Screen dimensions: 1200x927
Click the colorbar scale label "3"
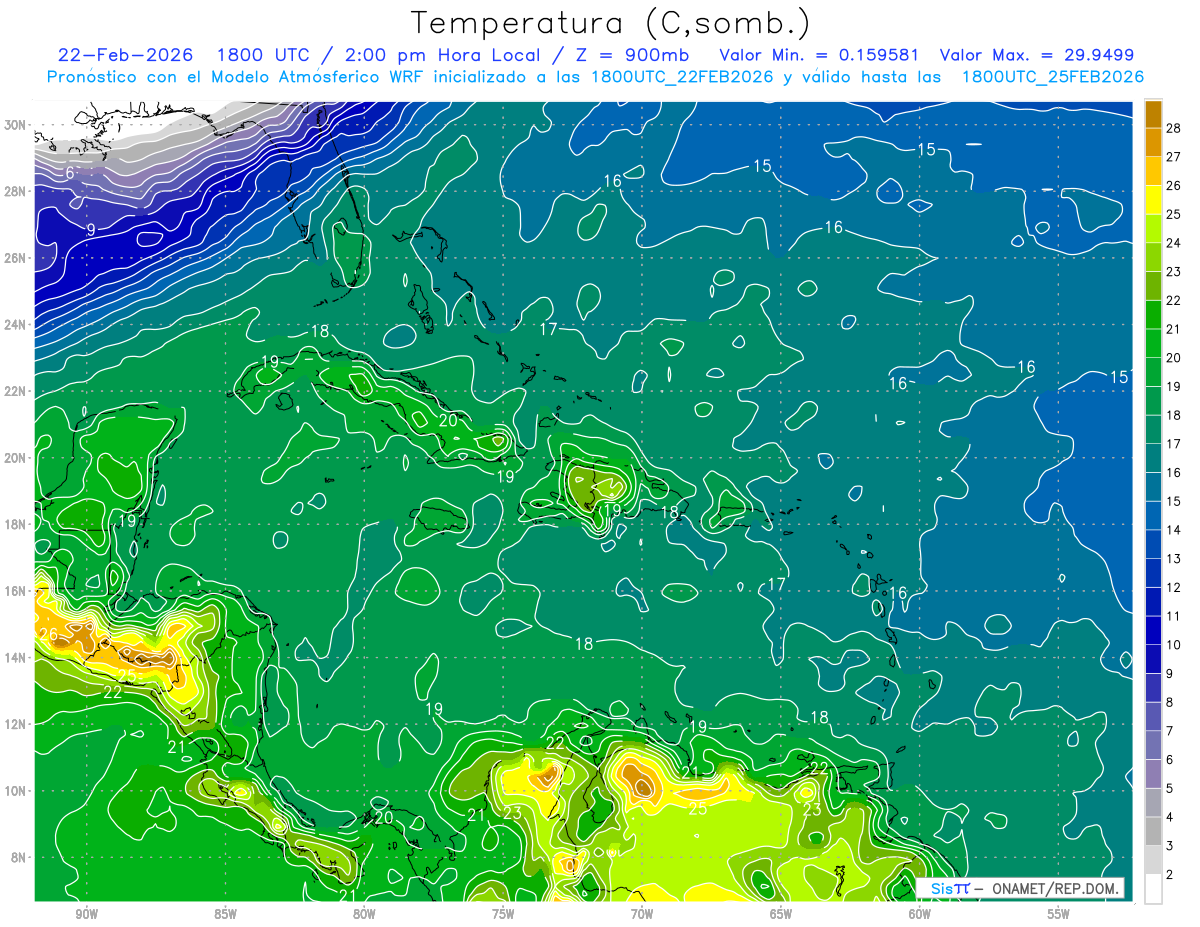tap(1170, 846)
